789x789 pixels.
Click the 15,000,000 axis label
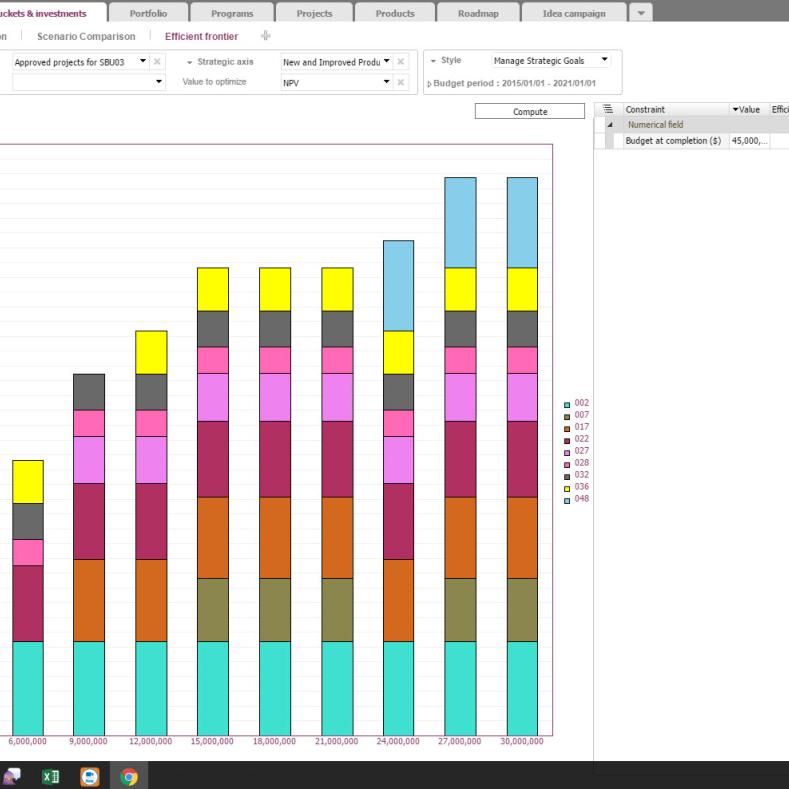(212, 741)
